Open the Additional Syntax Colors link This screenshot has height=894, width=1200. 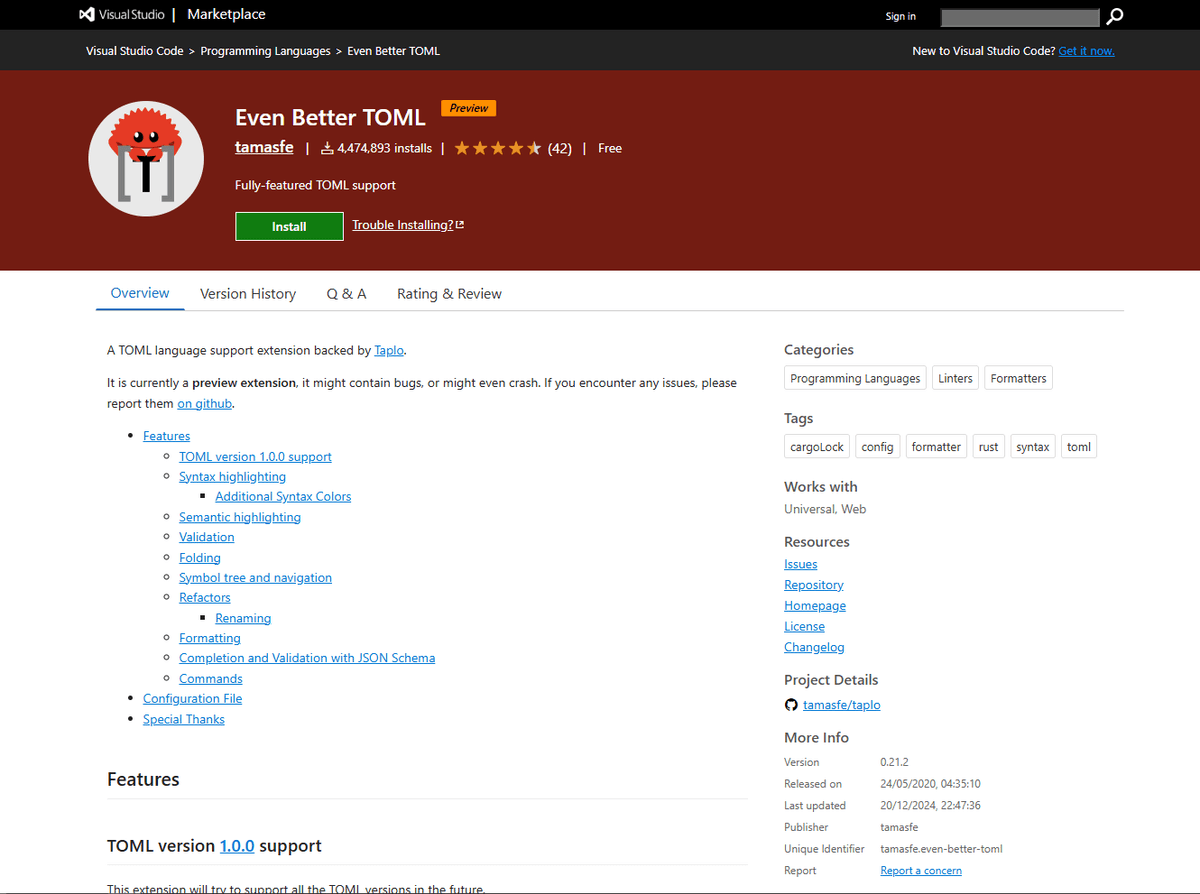pos(283,496)
